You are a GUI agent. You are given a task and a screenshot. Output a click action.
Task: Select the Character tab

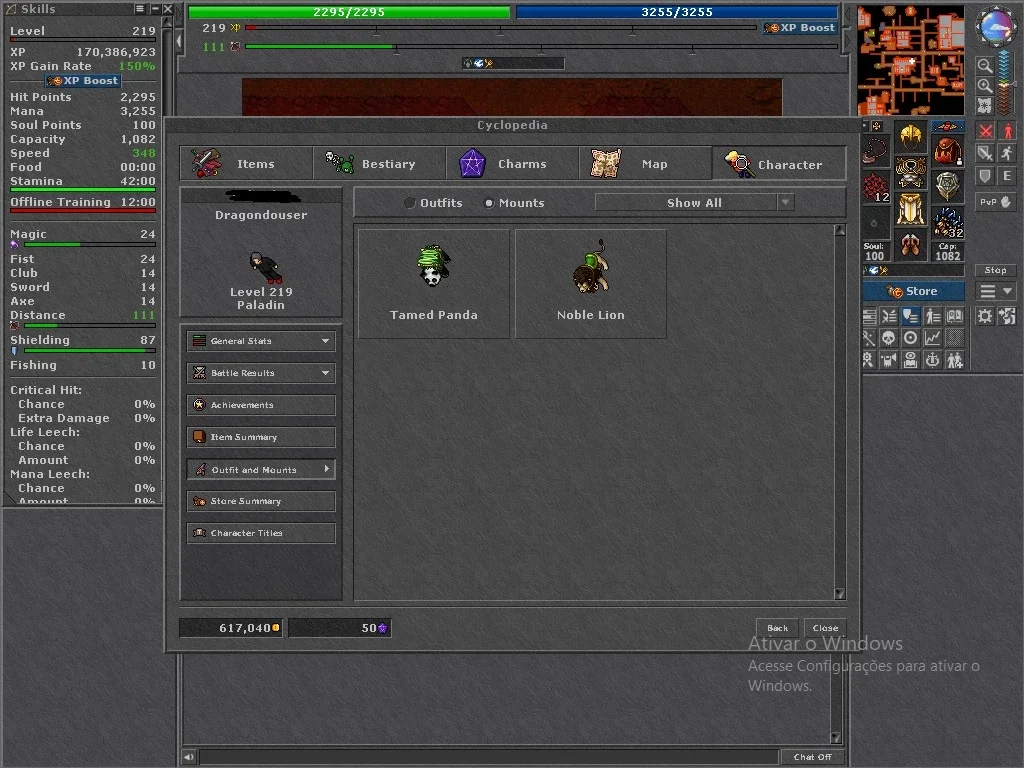[779, 163]
